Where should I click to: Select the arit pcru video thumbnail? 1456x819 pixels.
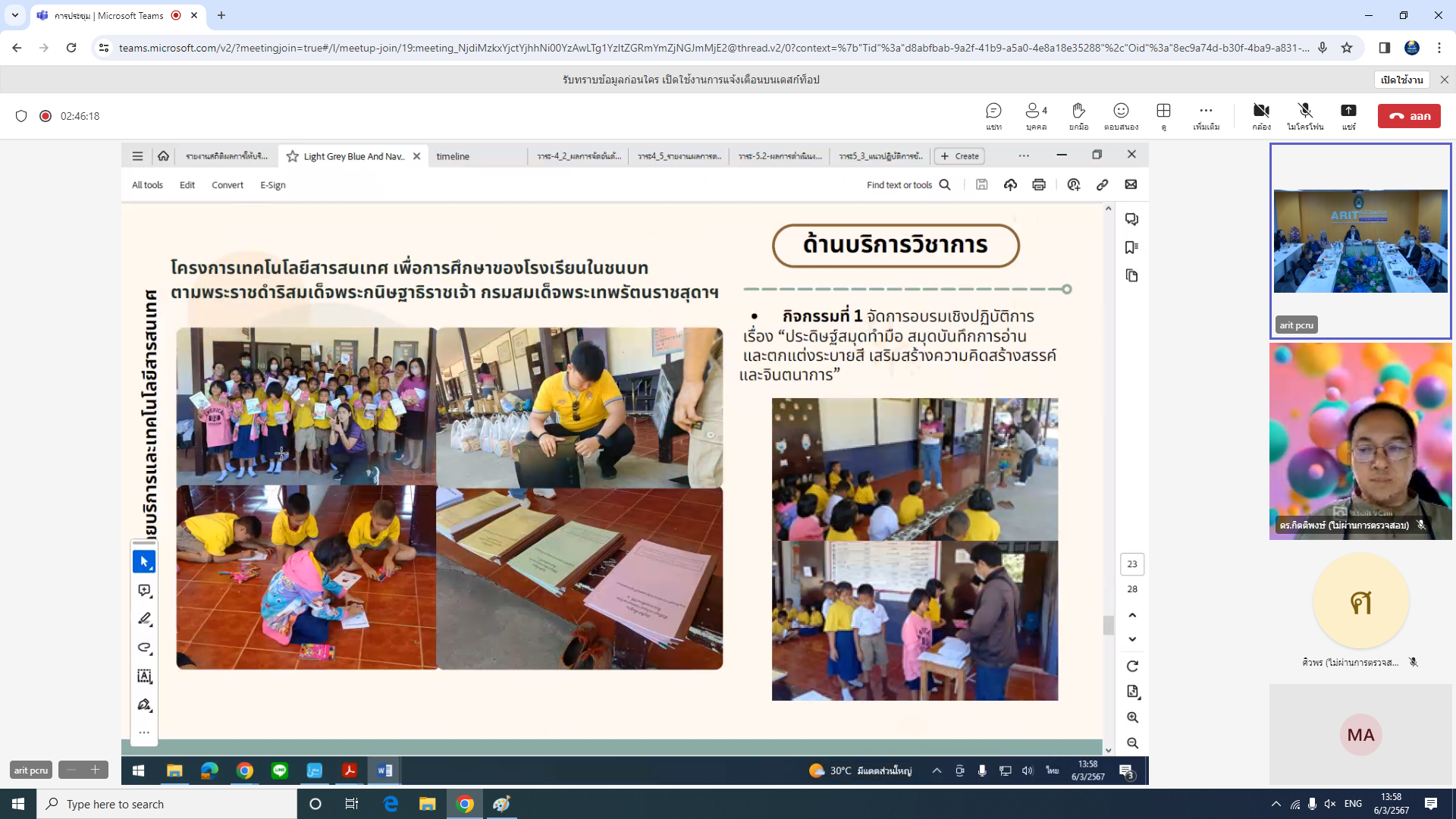pyautogui.click(x=1360, y=241)
